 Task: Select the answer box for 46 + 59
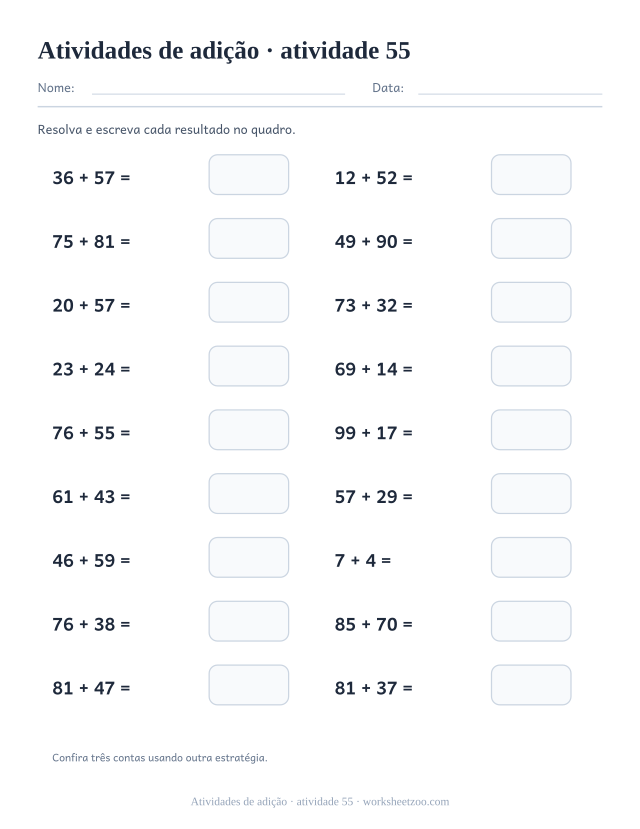(x=248, y=557)
